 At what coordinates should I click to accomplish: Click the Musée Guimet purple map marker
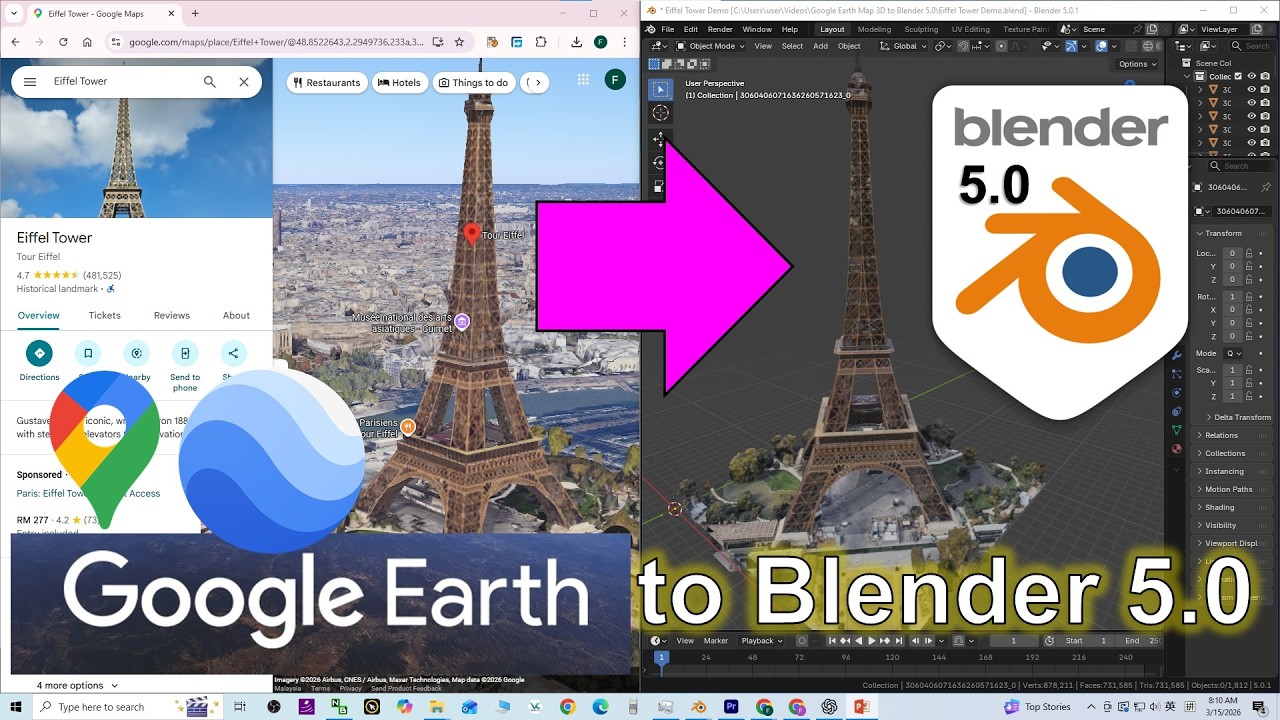[461, 322]
